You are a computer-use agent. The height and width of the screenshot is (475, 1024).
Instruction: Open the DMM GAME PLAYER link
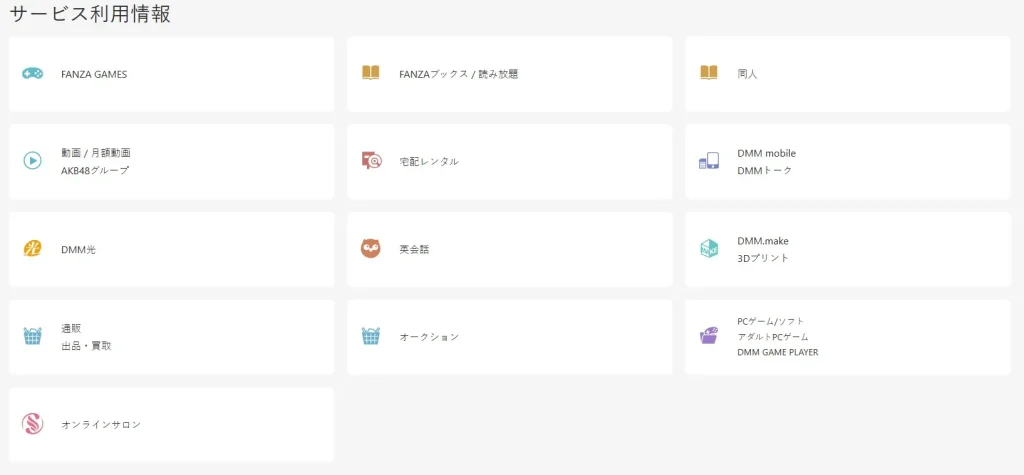(777, 352)
